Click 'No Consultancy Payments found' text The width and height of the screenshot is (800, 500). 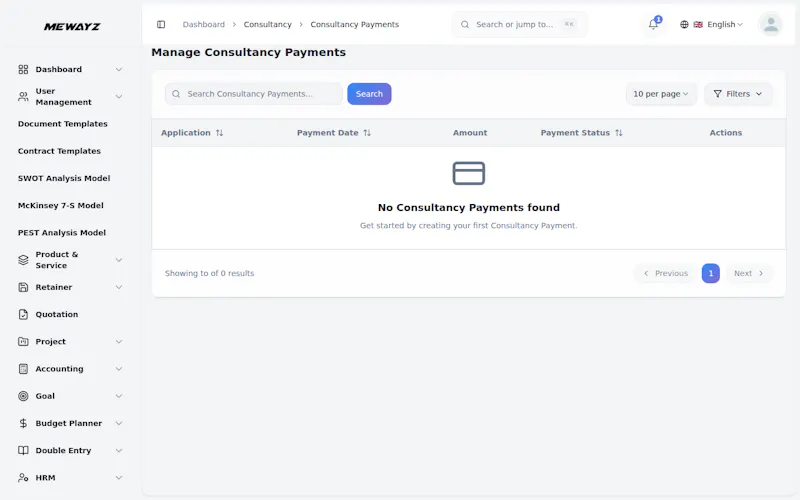(x=468, y=208)
